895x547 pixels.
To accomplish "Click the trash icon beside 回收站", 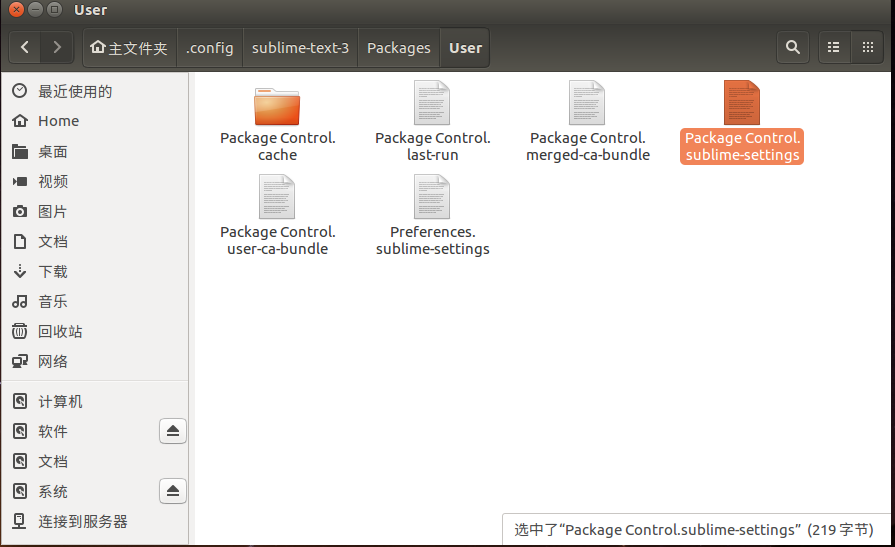I will pyautogui.click(x=20, y=331).
